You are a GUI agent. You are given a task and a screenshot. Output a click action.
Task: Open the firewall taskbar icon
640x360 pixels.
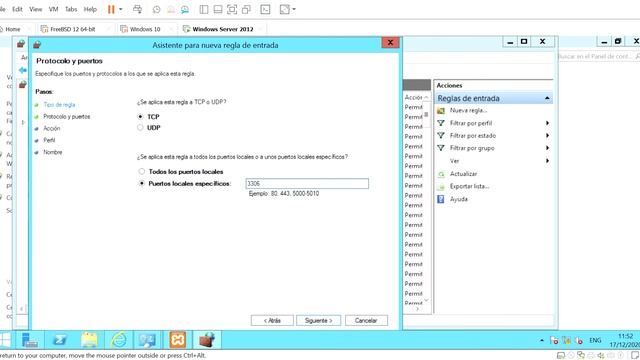[x=207, y=340]
